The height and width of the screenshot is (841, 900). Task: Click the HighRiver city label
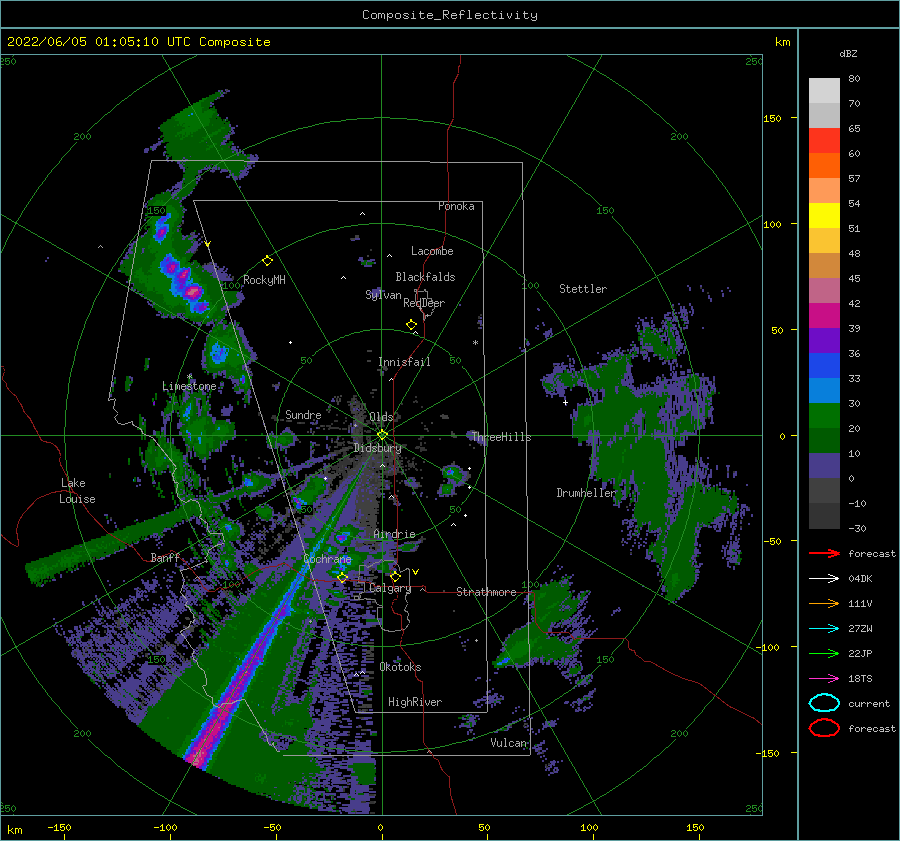[415, 702]
